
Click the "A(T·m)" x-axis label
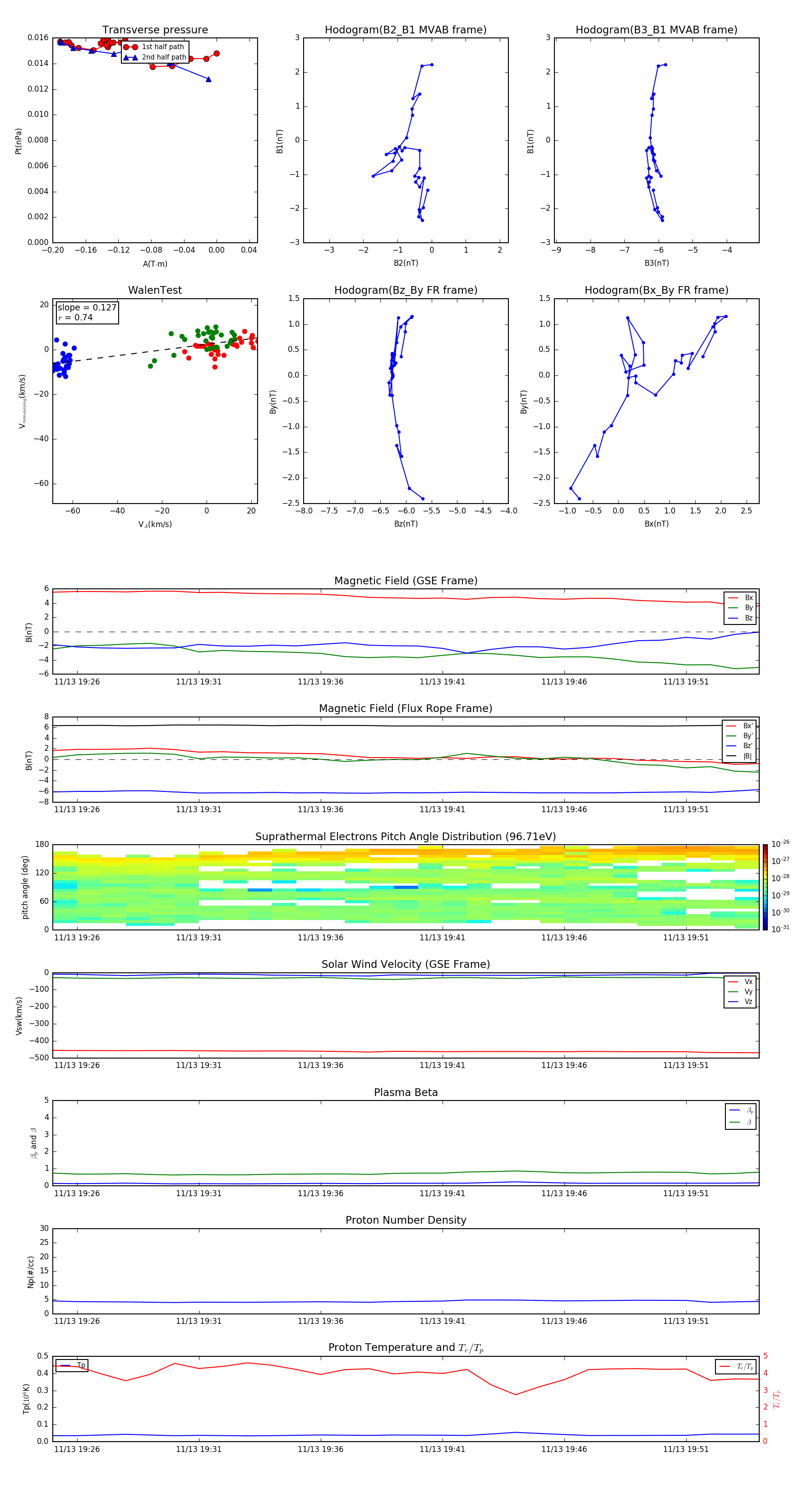(x=155, y=264)
